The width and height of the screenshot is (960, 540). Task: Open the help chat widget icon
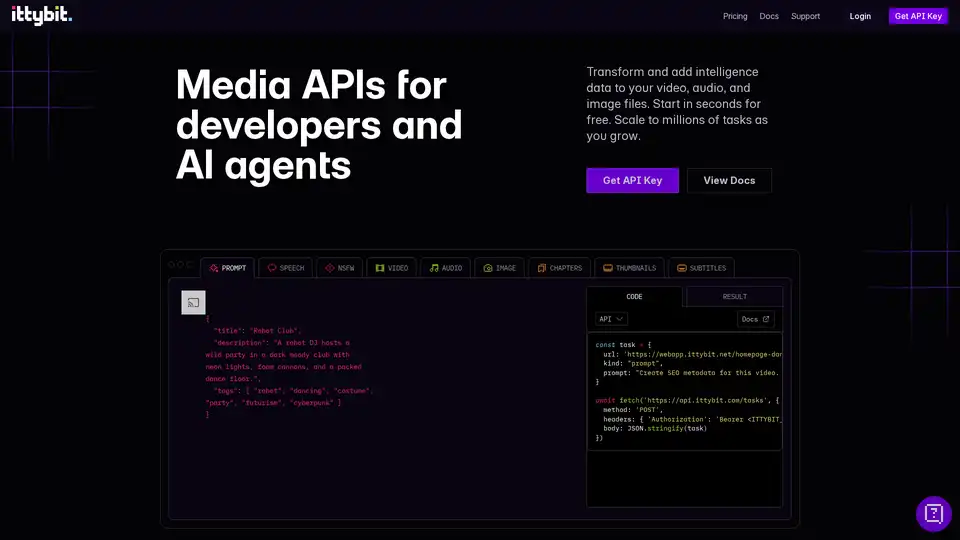tap(934, 514)
